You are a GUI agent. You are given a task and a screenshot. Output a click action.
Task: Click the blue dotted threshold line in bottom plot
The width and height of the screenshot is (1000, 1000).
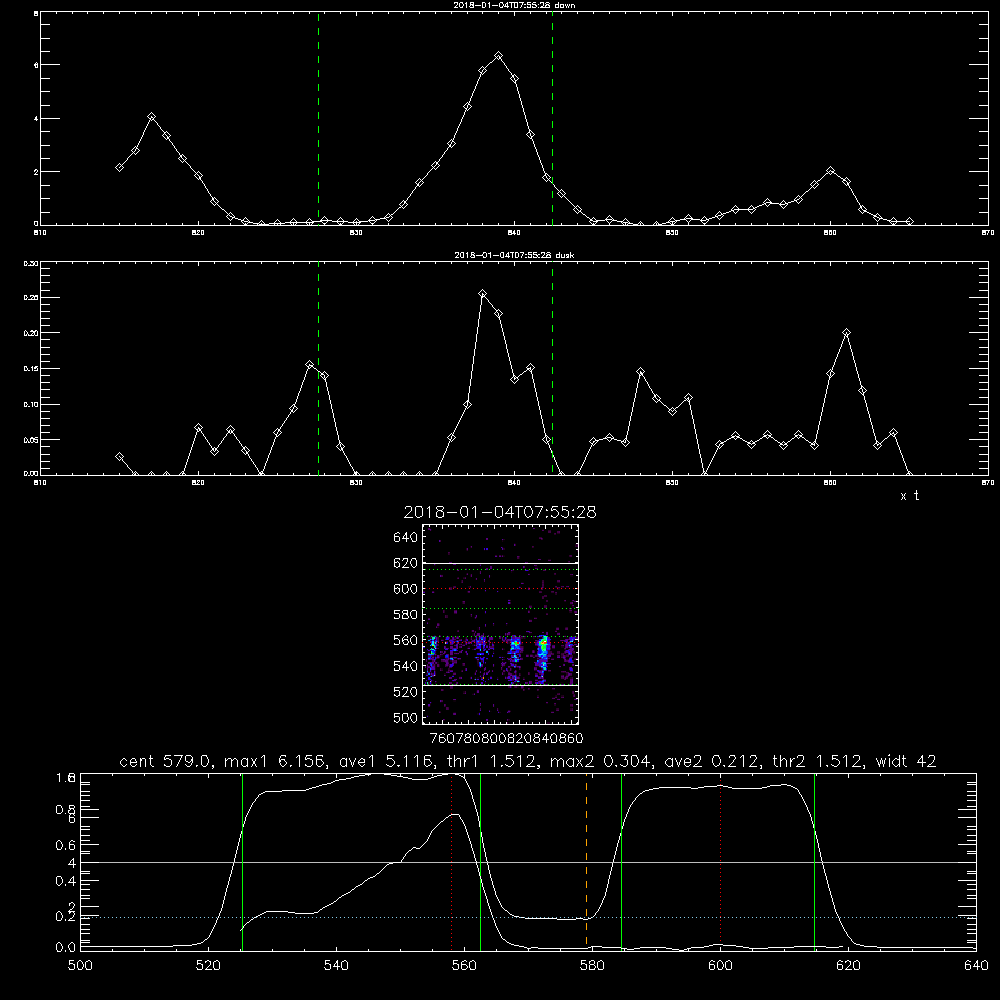528,917
